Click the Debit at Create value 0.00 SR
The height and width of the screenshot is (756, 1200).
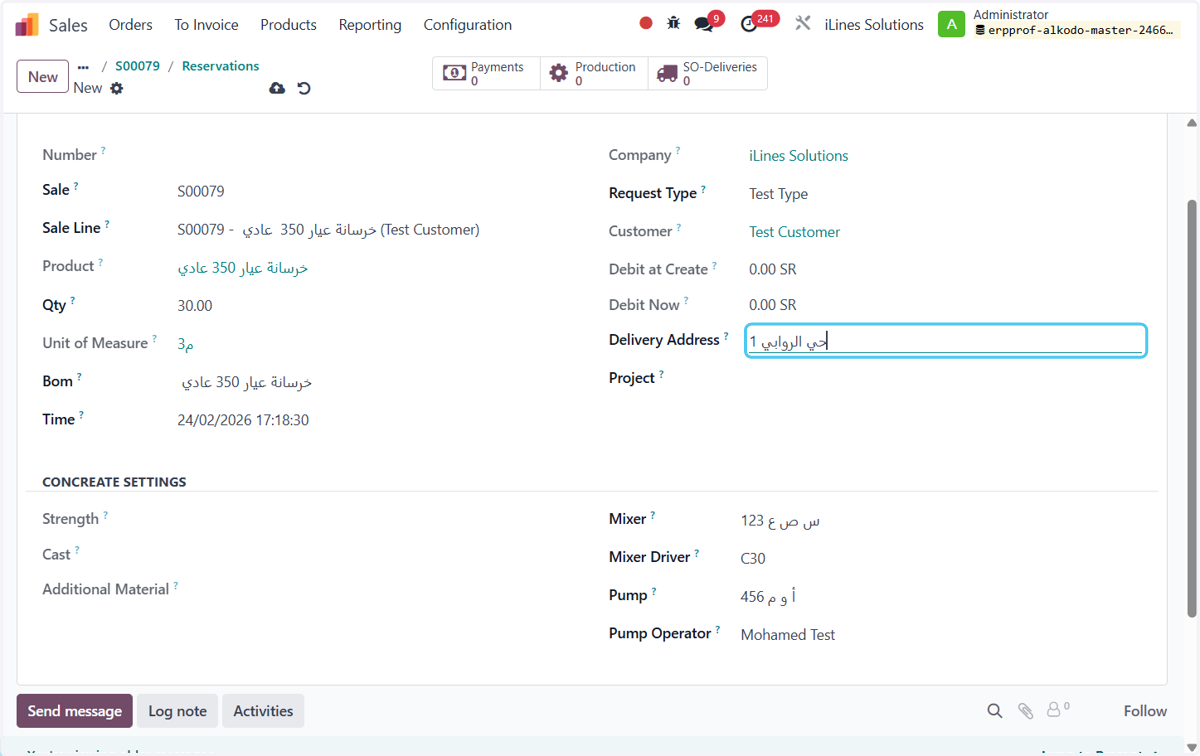click(x=772, y=269)
